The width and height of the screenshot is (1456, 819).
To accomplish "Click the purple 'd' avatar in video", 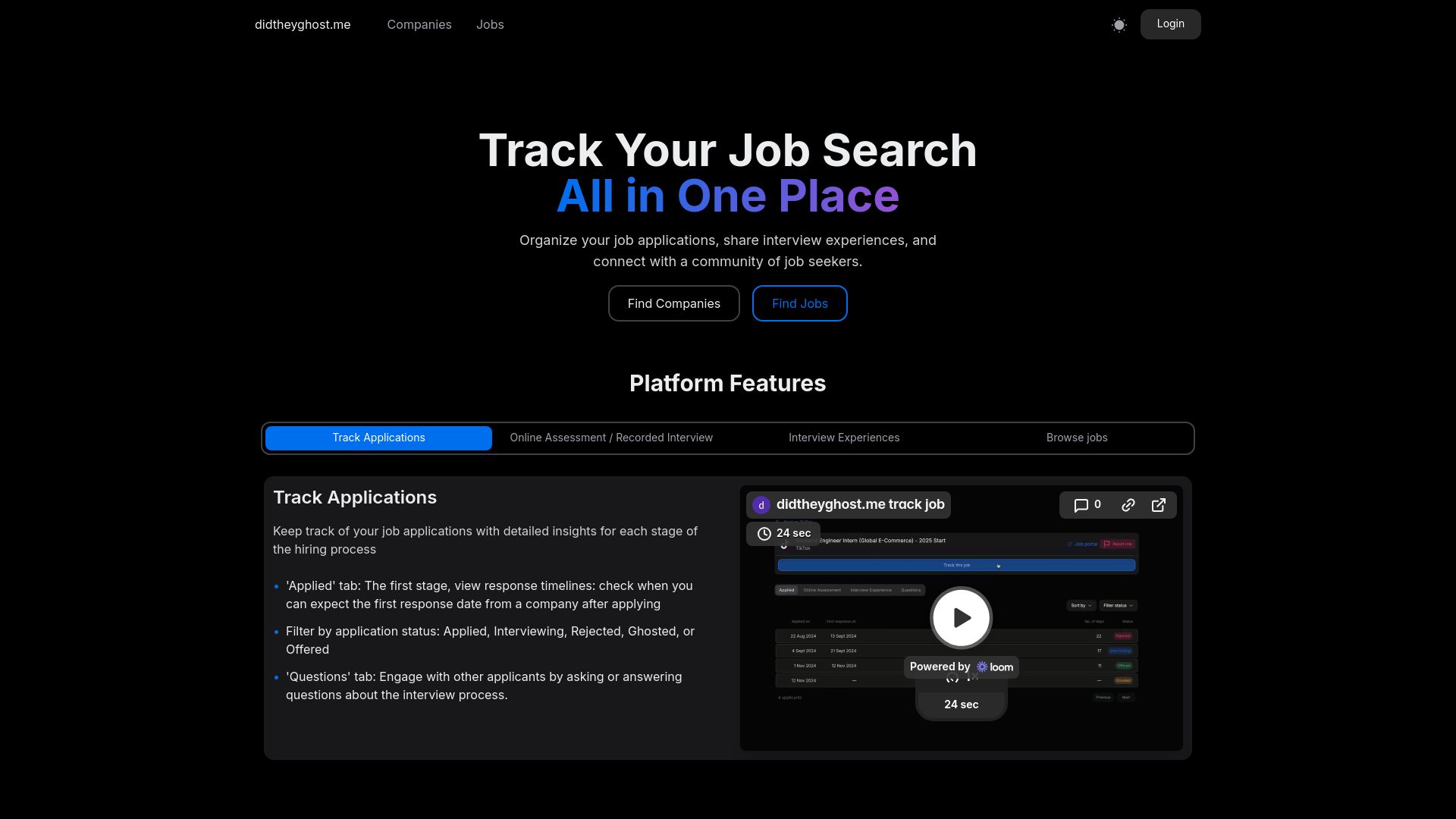I will point(761,505).
